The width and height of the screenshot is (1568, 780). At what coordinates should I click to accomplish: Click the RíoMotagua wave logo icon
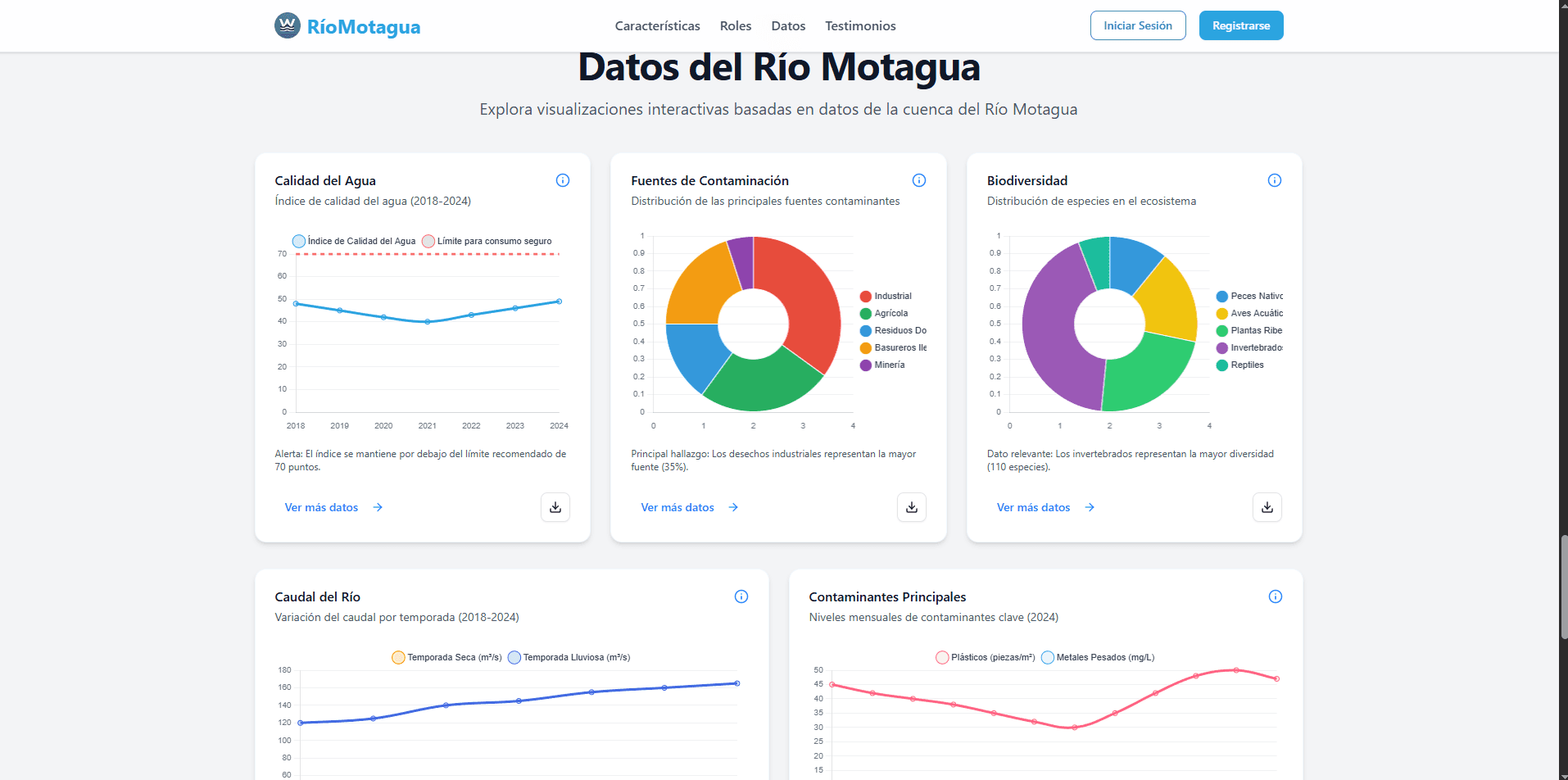pos(288,25)
